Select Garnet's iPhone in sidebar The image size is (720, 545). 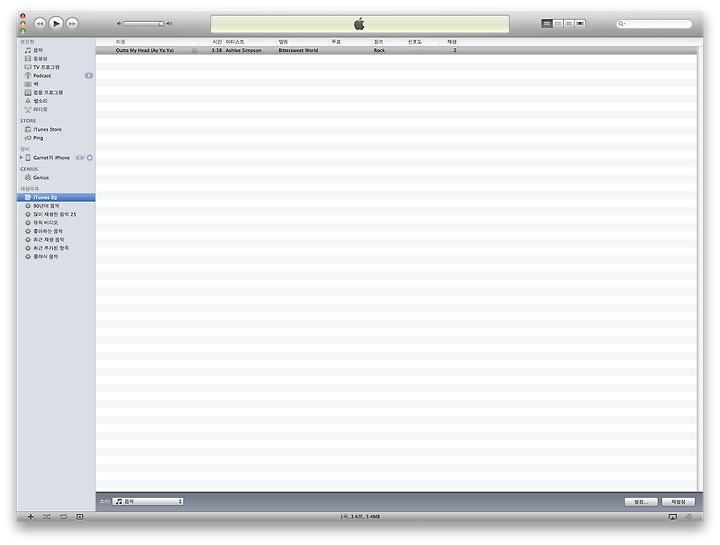point(51,157)
